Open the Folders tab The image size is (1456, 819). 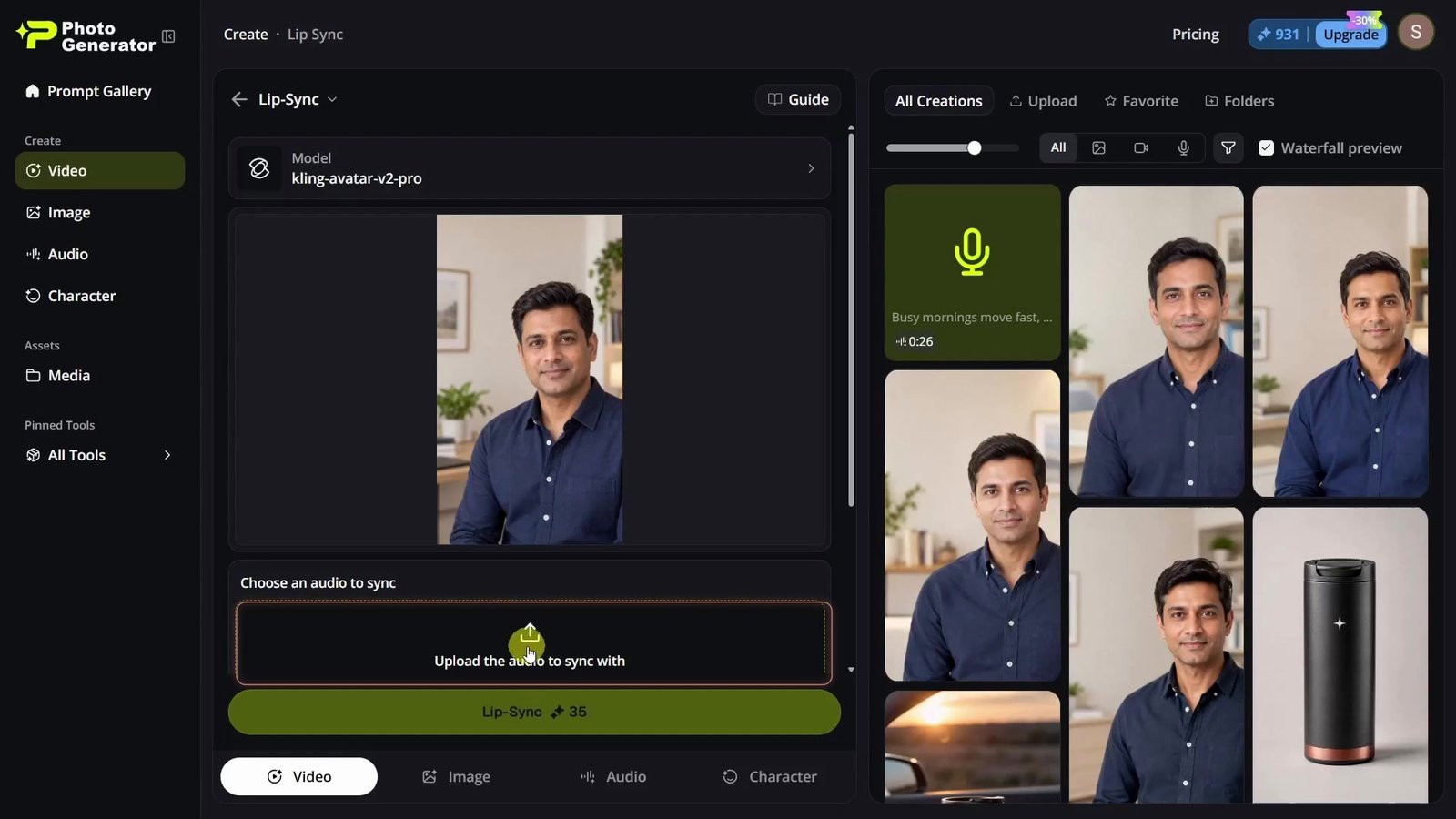click(x=1239, y=101)
